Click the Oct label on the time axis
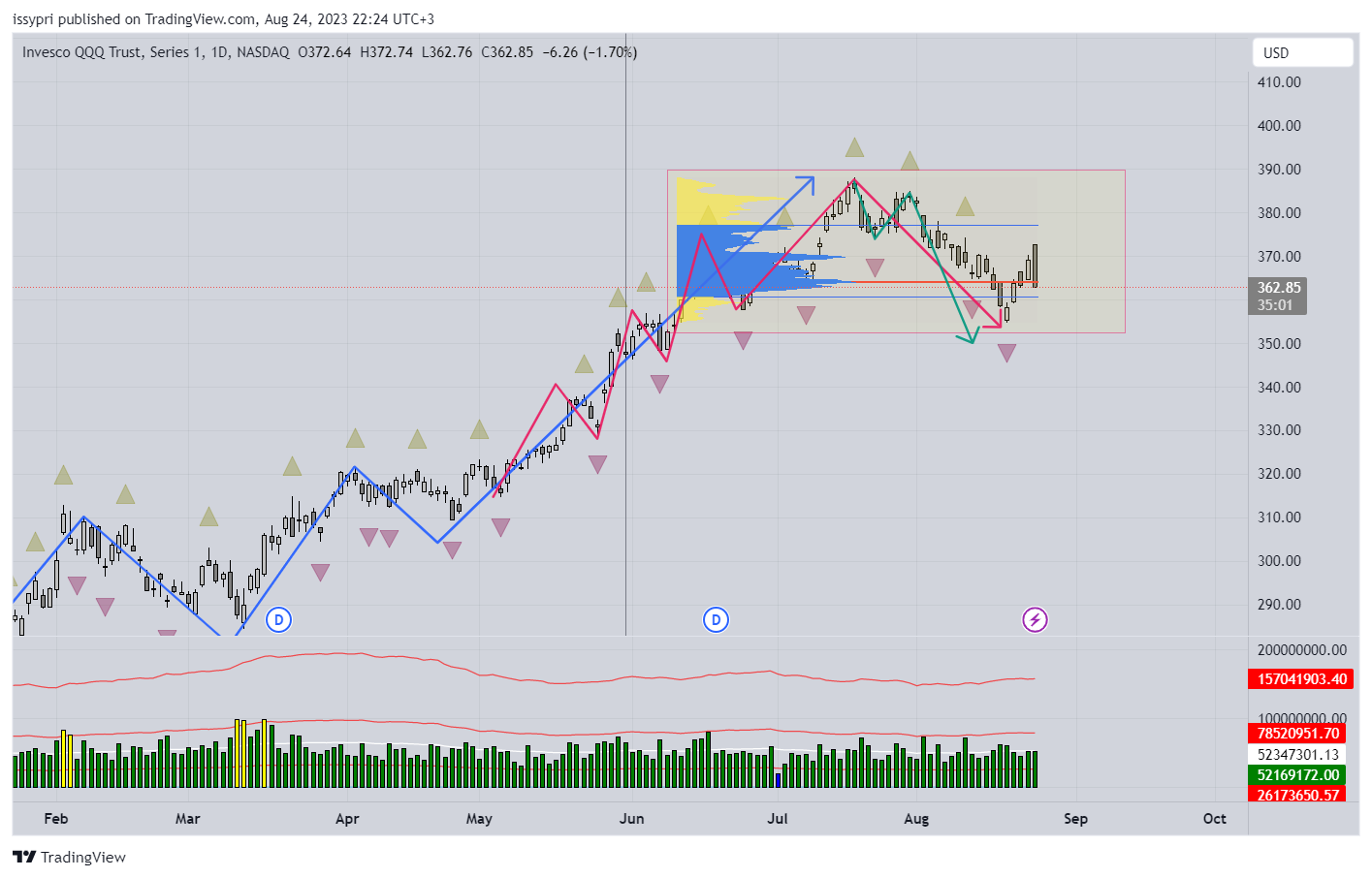The height and width of the screenshot is (878, 1372). point(1215,819)
